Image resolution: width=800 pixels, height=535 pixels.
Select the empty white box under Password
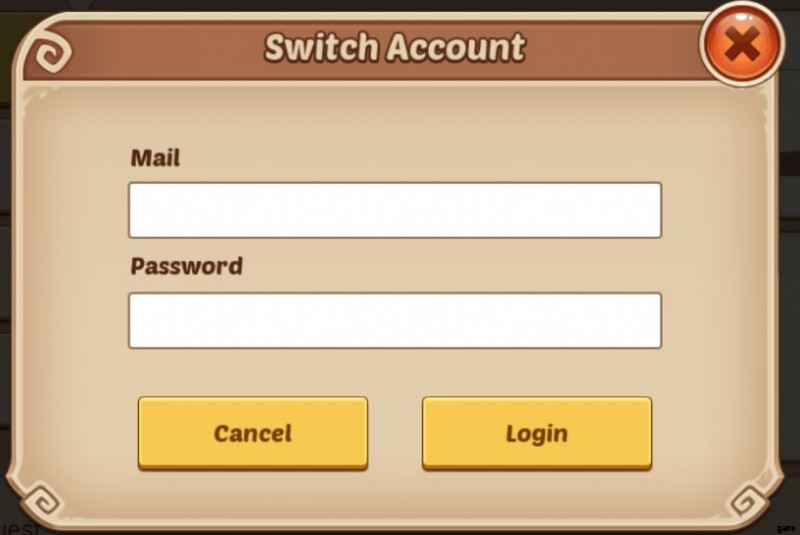click(395, 320)
